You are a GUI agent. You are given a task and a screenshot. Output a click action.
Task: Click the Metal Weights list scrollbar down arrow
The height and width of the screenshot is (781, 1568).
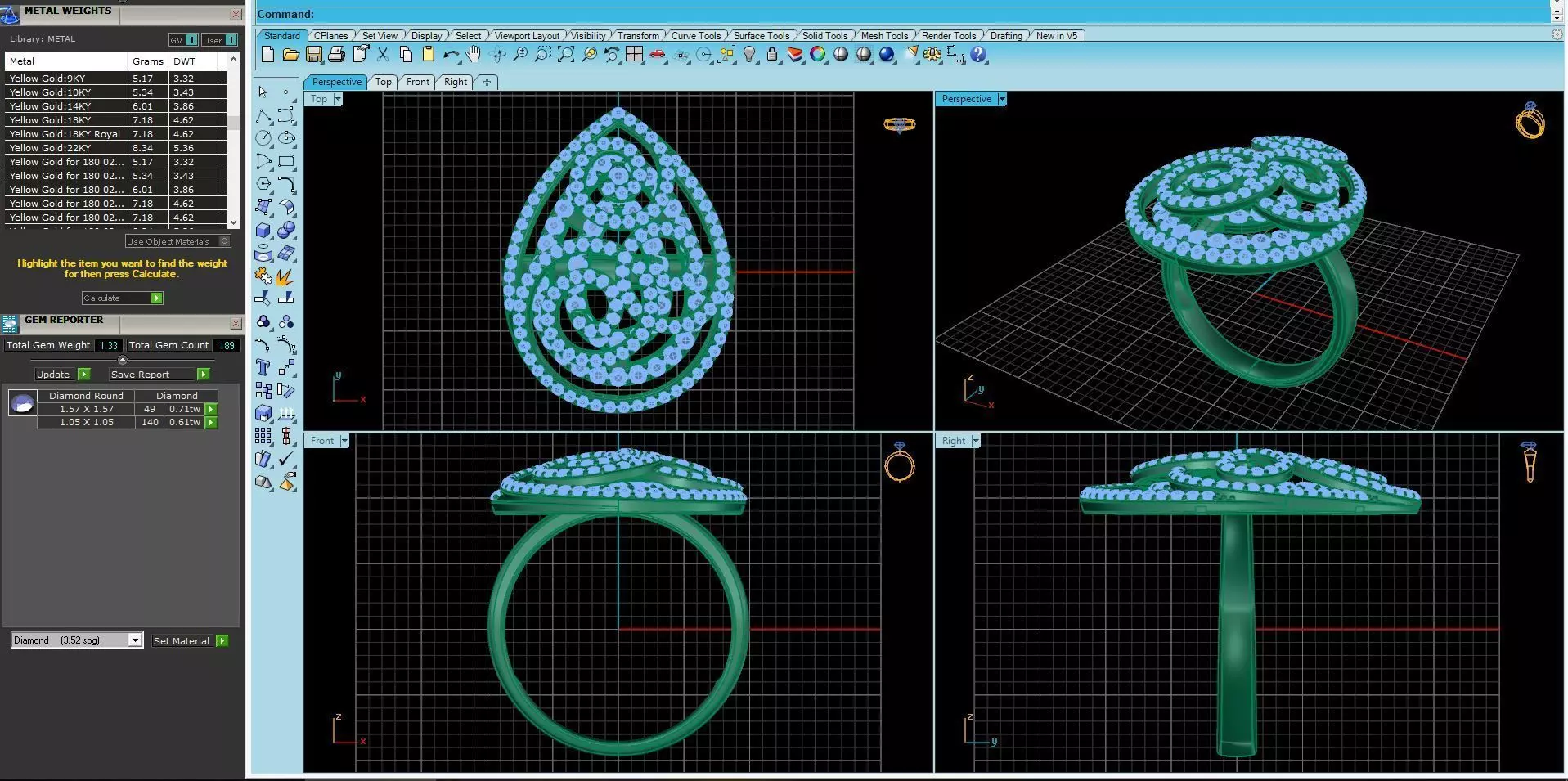pyautogui.click(x=234, y=222)
